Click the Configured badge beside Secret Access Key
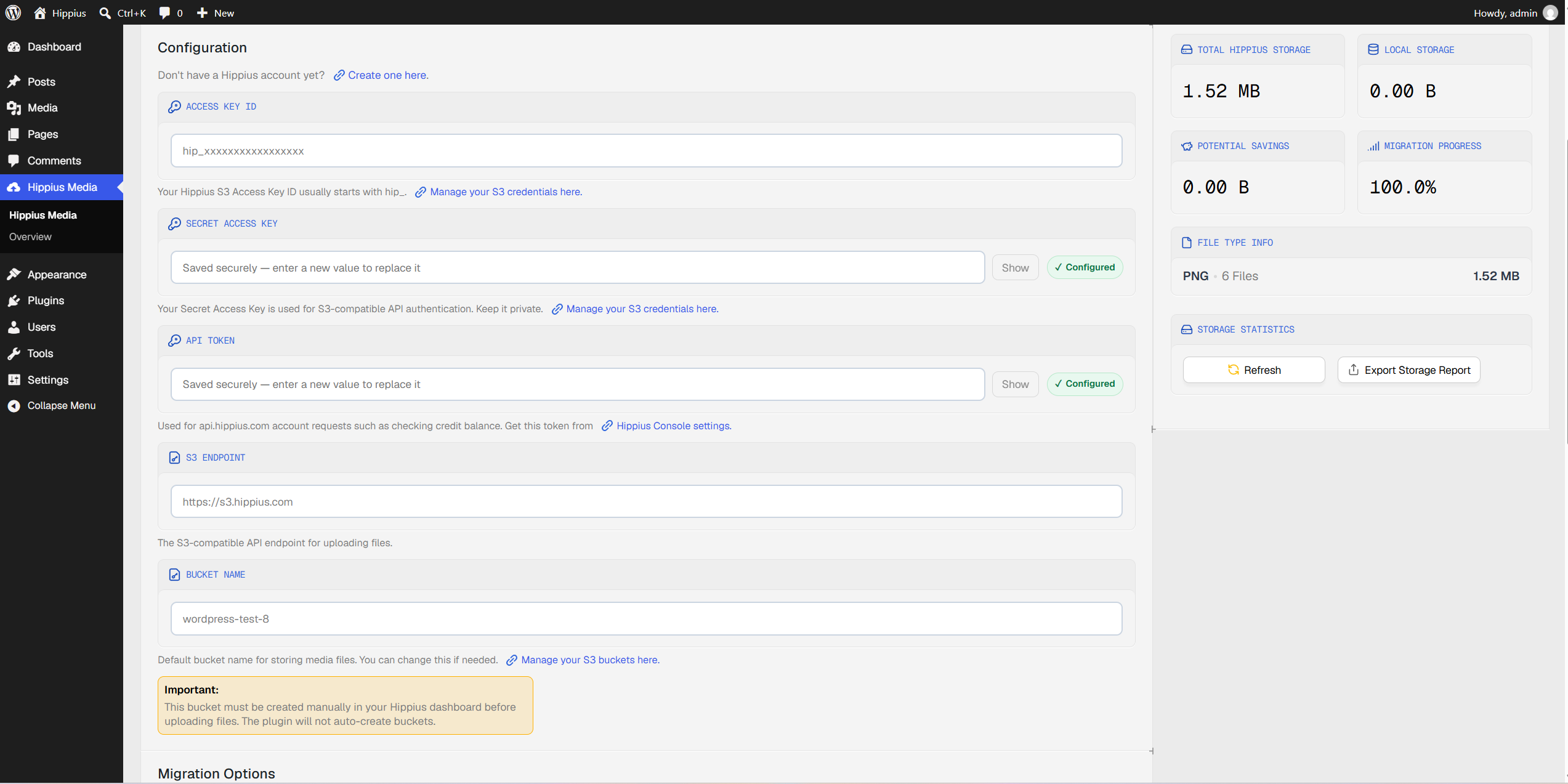 coord(1085,267)
